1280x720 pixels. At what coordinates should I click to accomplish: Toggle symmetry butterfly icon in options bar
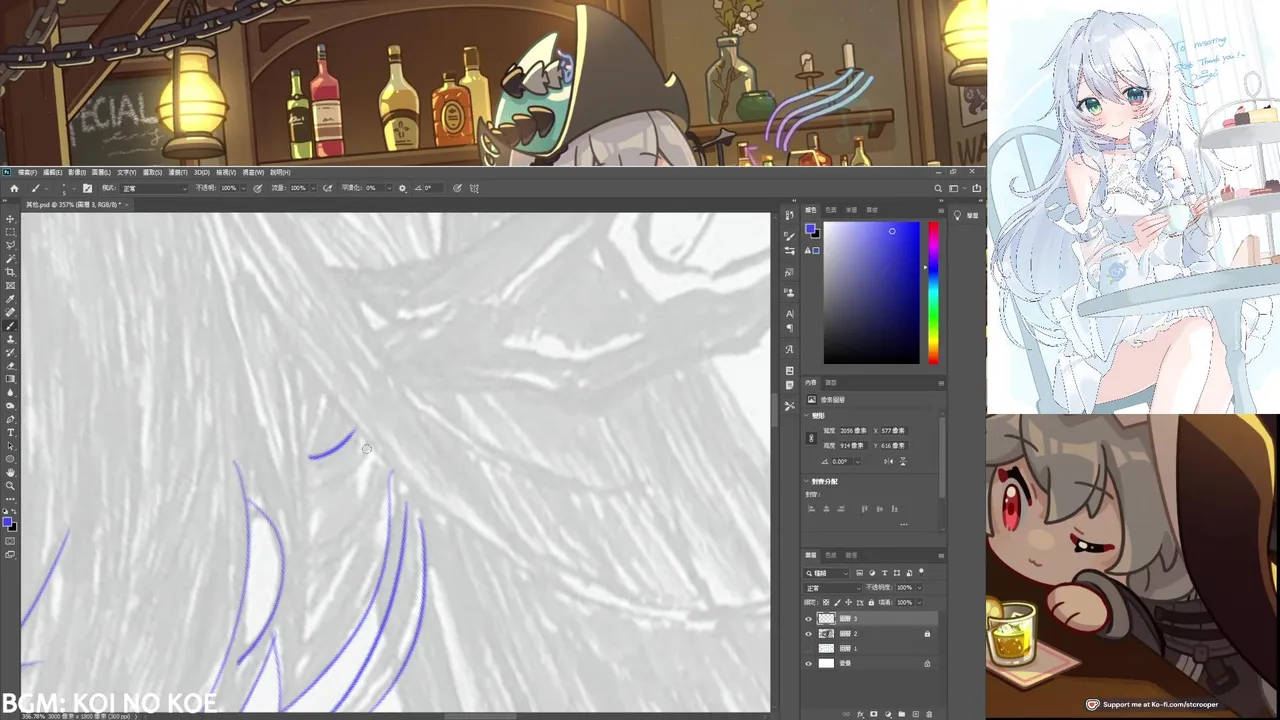474,188
